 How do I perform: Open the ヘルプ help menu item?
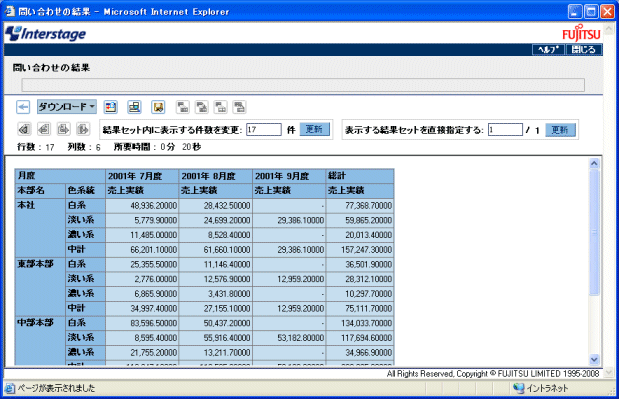(x=548, y=49)
